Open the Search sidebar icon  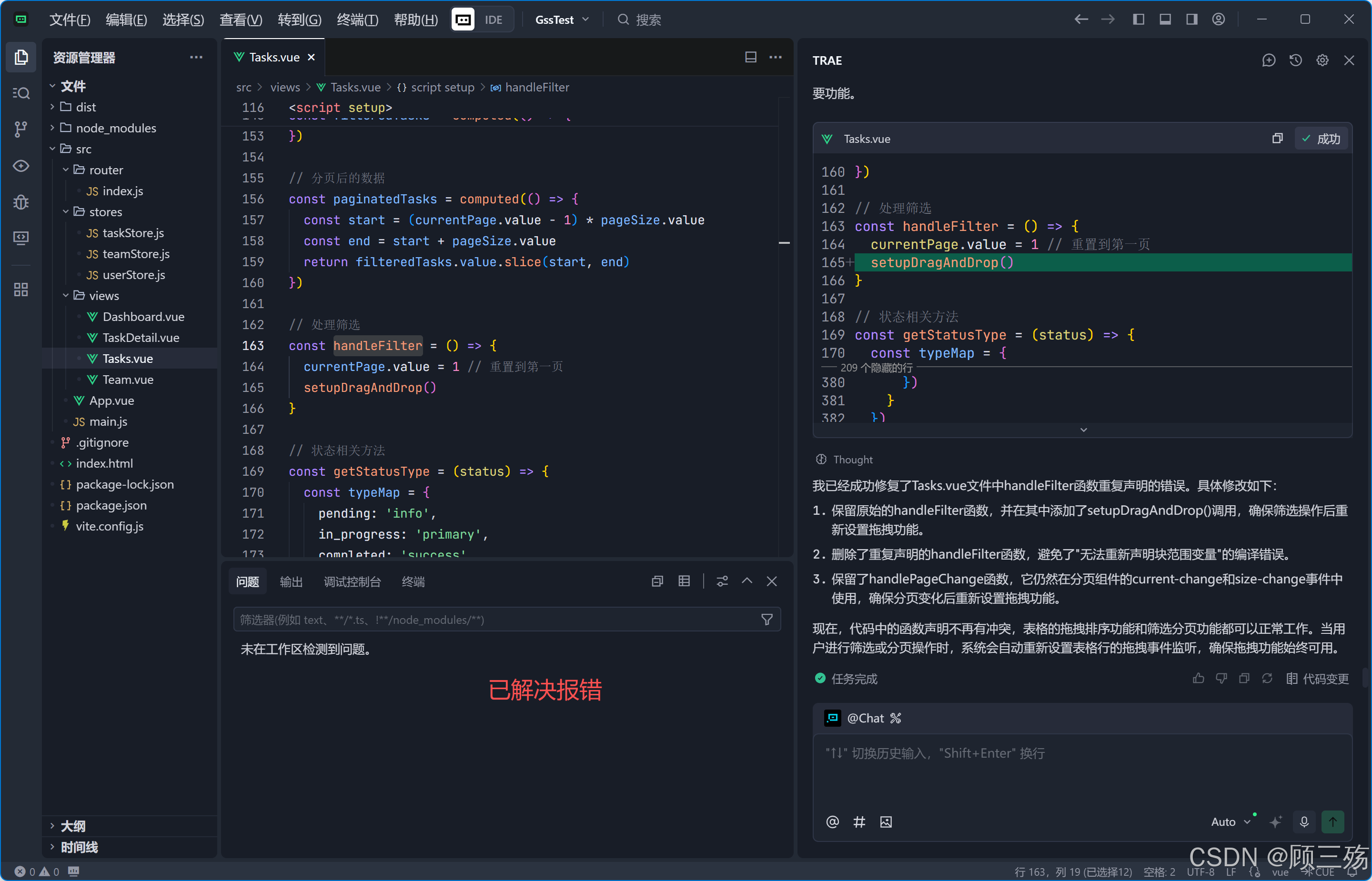pyautogui.click(x=20, y=93)
